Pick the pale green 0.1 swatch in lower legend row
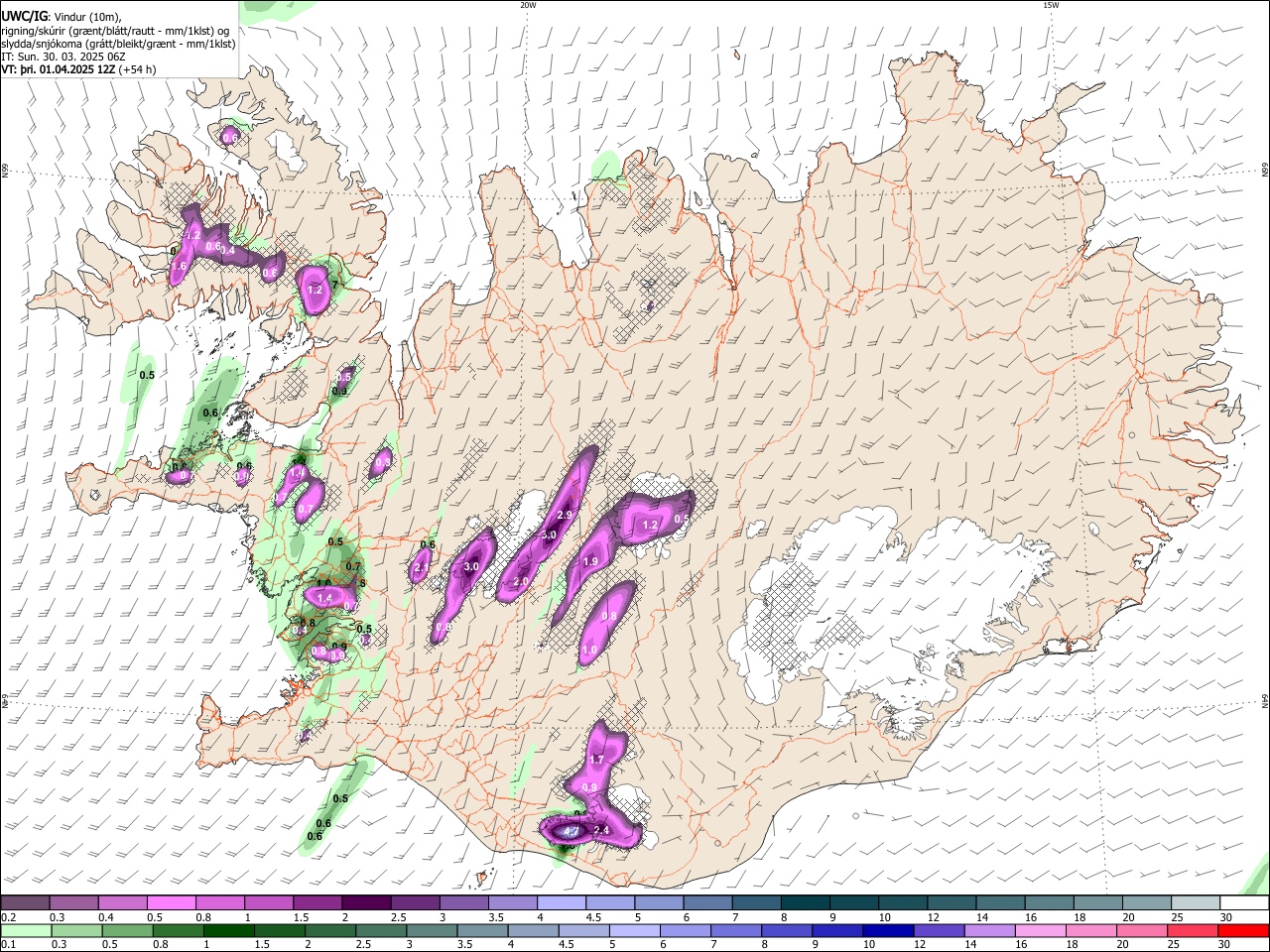The height and width of the screenshot is (952, 1270). [25, 930]
